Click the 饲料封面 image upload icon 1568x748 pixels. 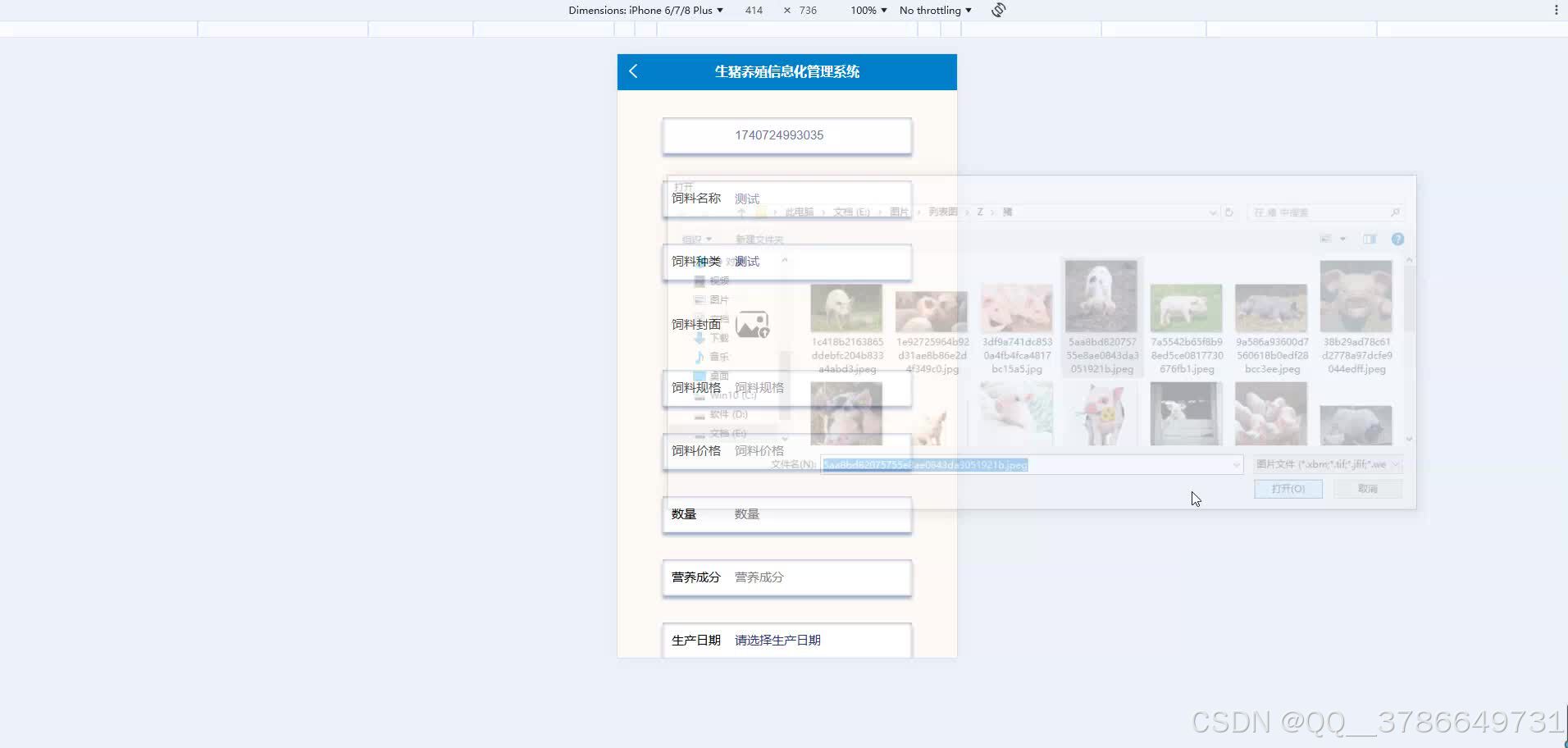pos(752,325)
